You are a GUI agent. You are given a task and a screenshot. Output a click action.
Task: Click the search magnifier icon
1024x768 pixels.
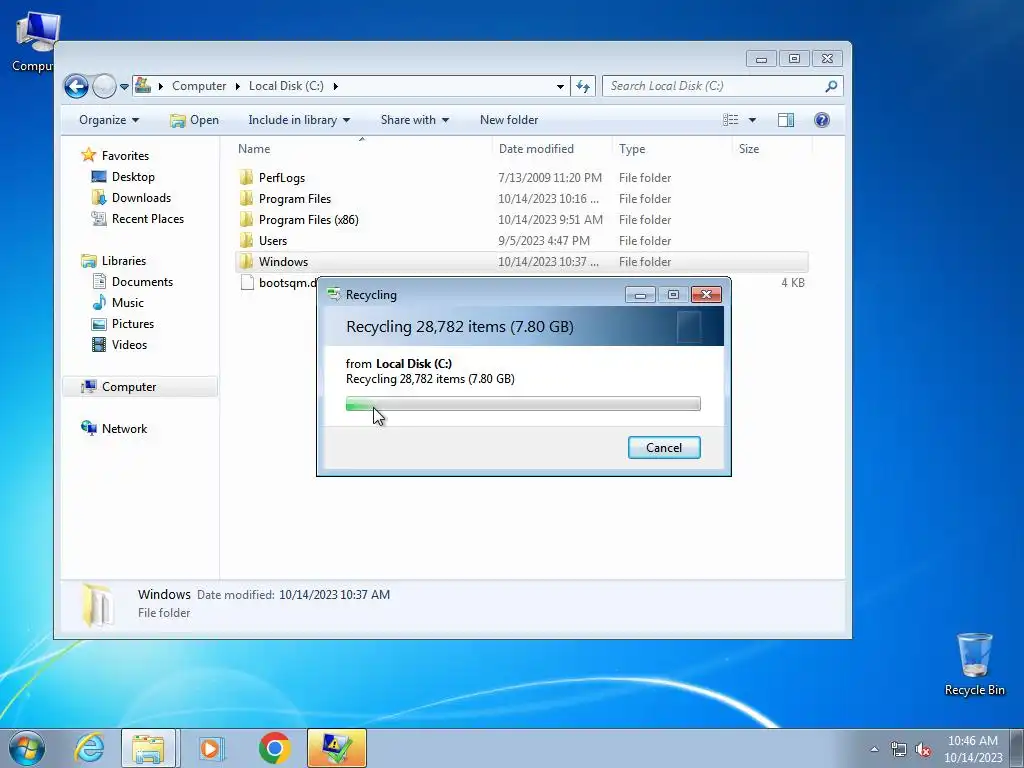[x=831, y=86]
